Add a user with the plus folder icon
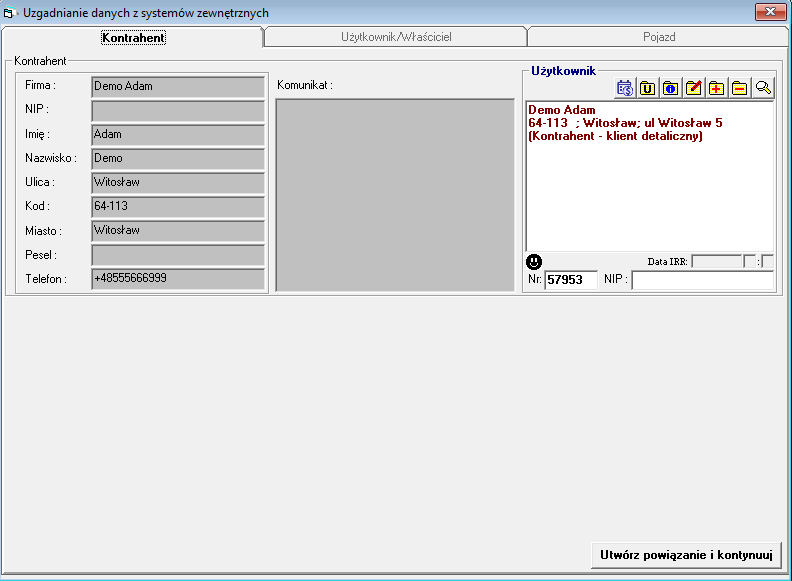Image resolution: width=792 pixels, height=581 pixels. point(716,88)
